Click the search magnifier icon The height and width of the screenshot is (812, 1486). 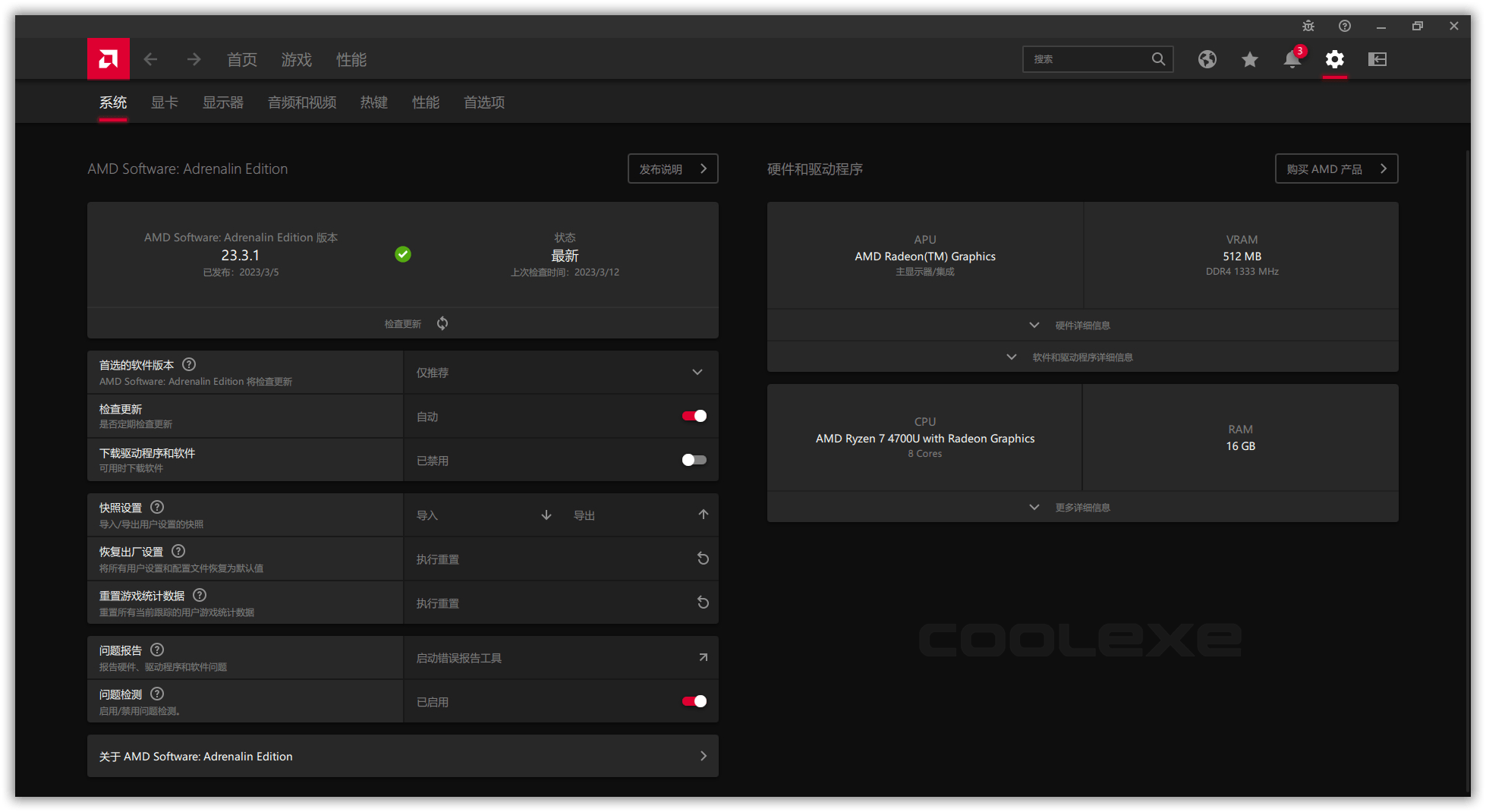click(1158, 59)
